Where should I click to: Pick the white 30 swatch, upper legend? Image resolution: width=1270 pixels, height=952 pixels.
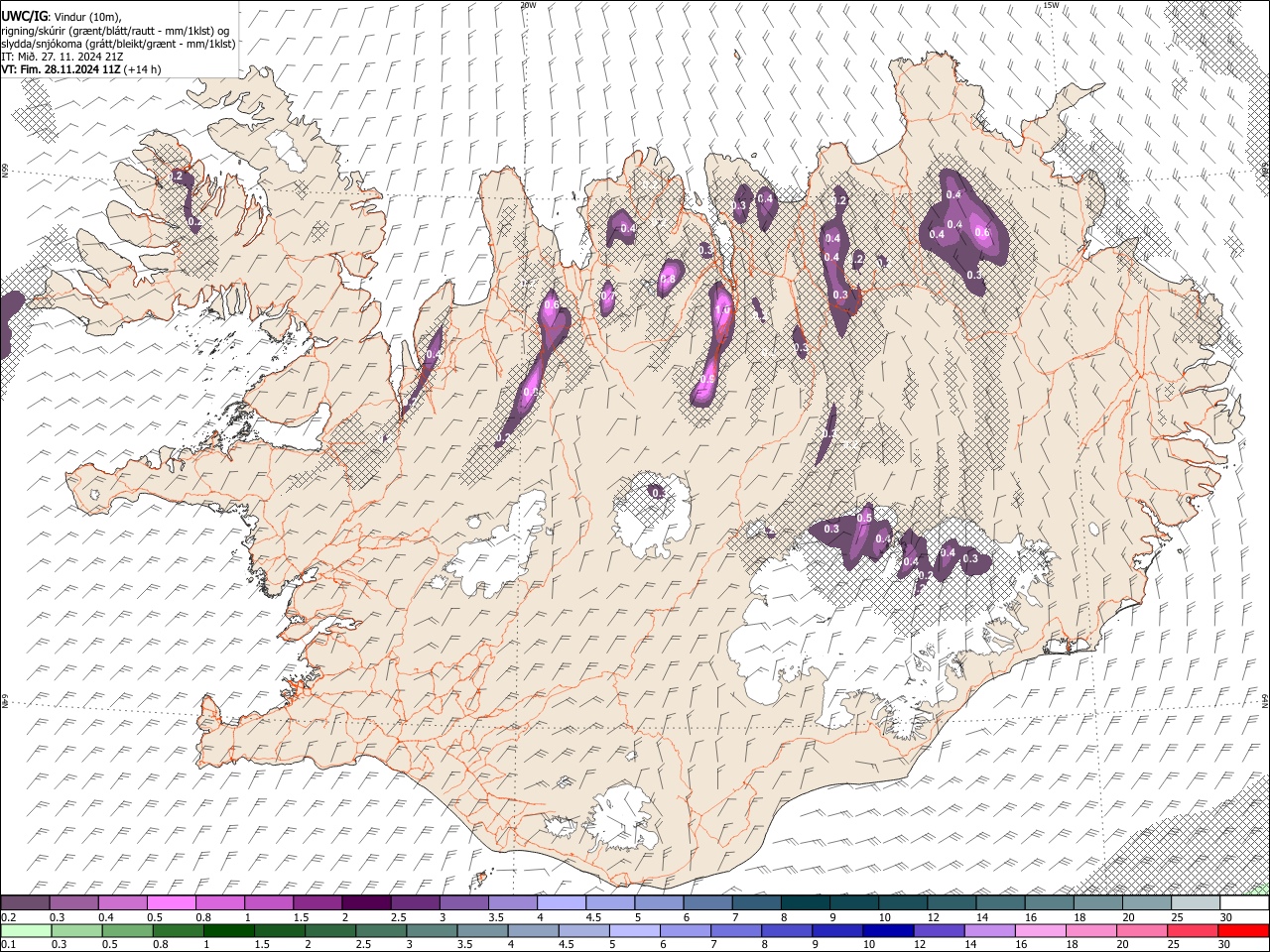[1243, 902]
